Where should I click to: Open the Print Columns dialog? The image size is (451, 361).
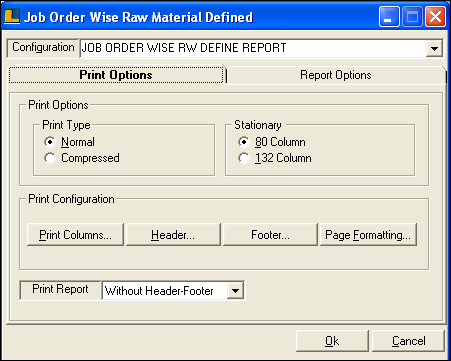(x=75, y=235)
